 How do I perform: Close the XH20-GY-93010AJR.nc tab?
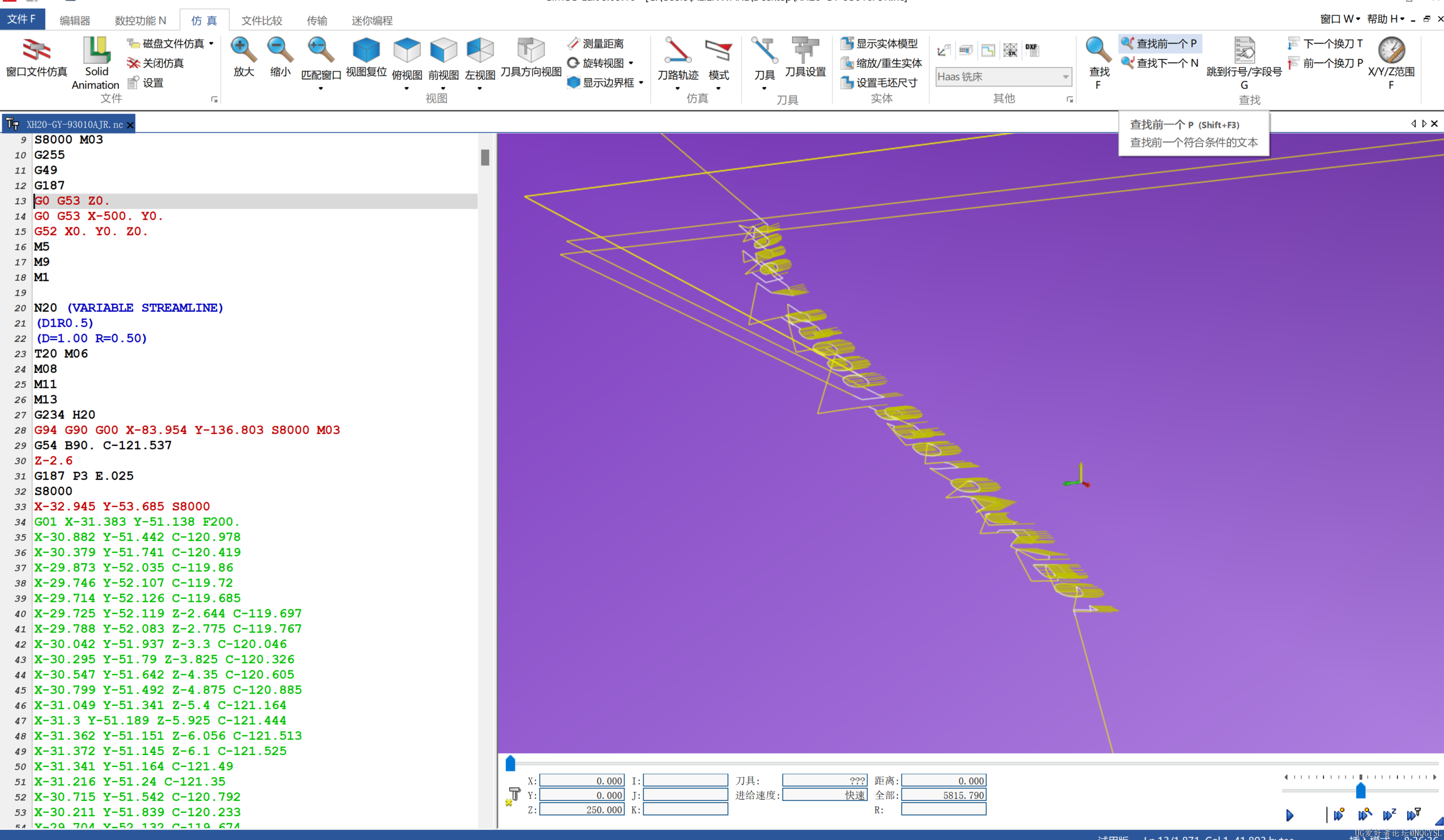coord(130,125)
